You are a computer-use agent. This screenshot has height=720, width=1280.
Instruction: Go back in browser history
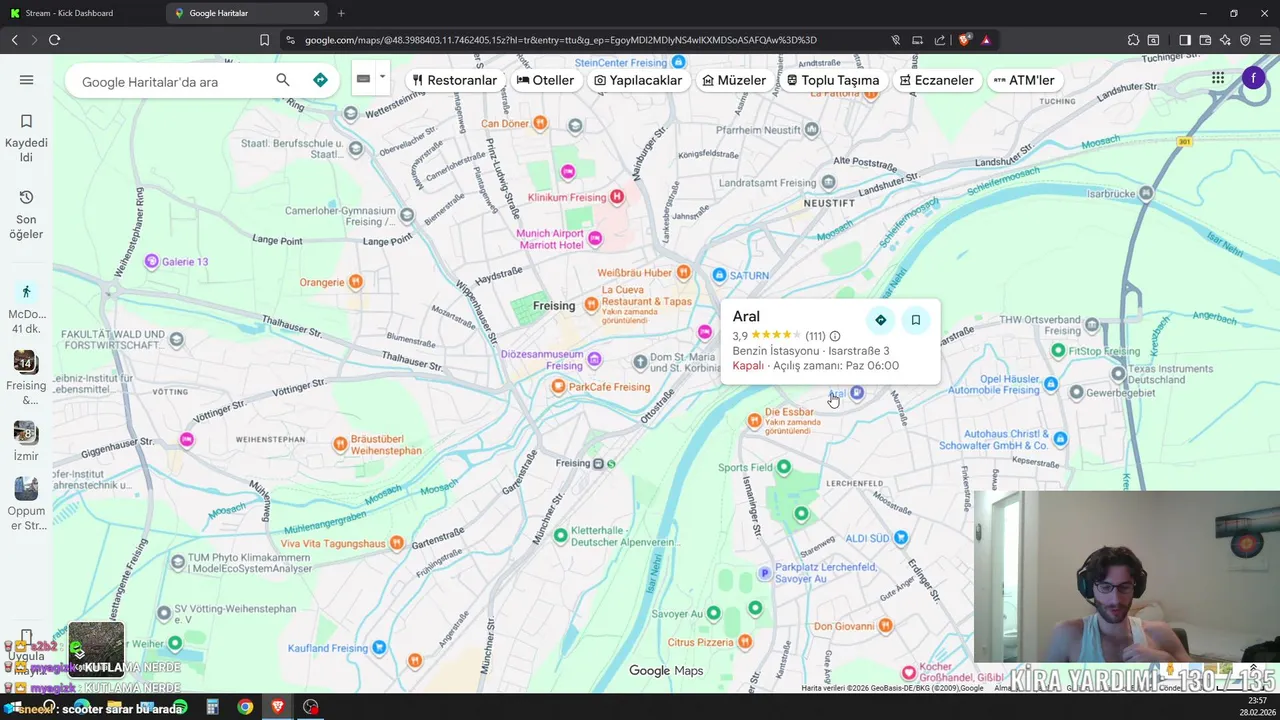[15, 40]
